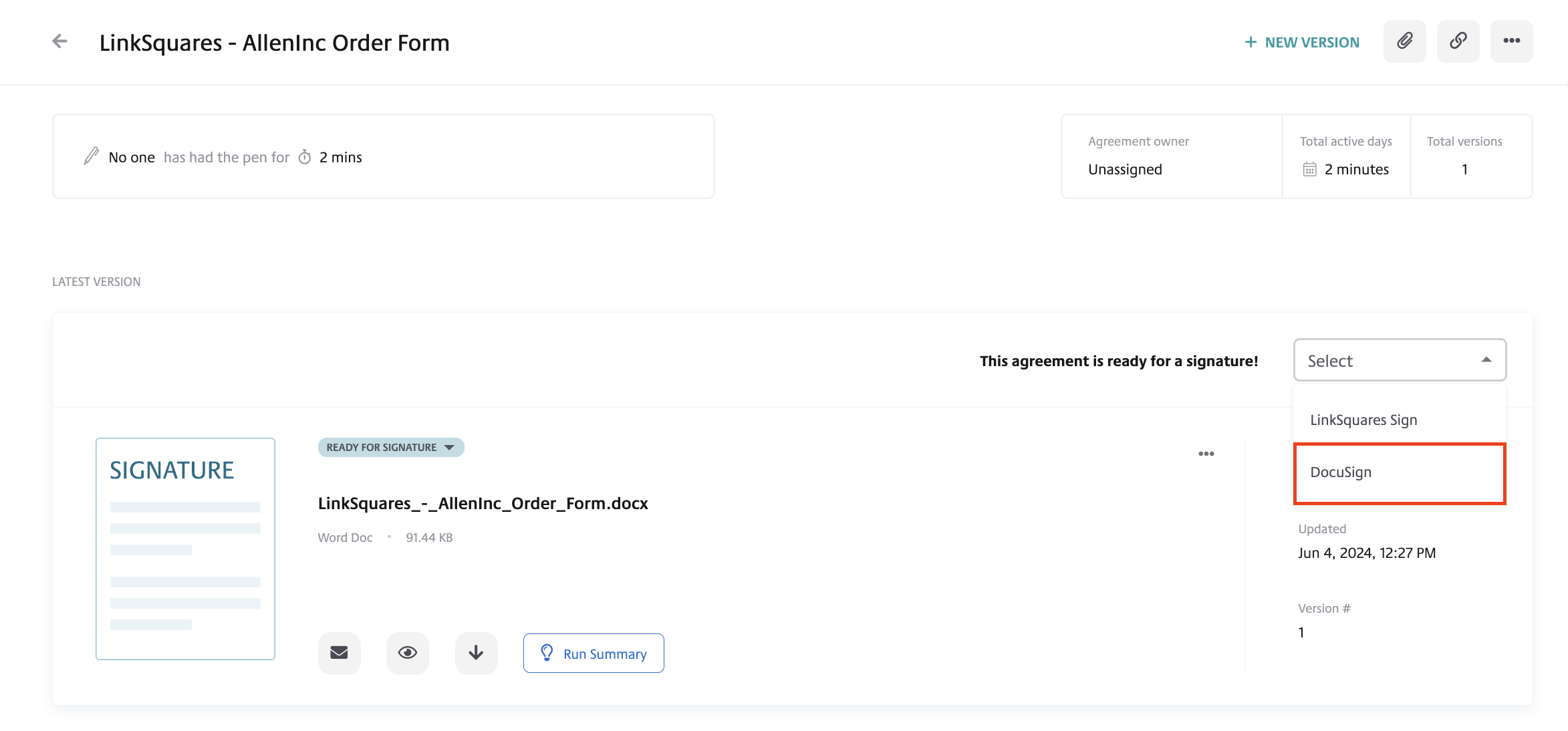The height and width of the screenshot is (731, 1568).
Task: Click the ready for a signature message
Action: [1119, 361]
